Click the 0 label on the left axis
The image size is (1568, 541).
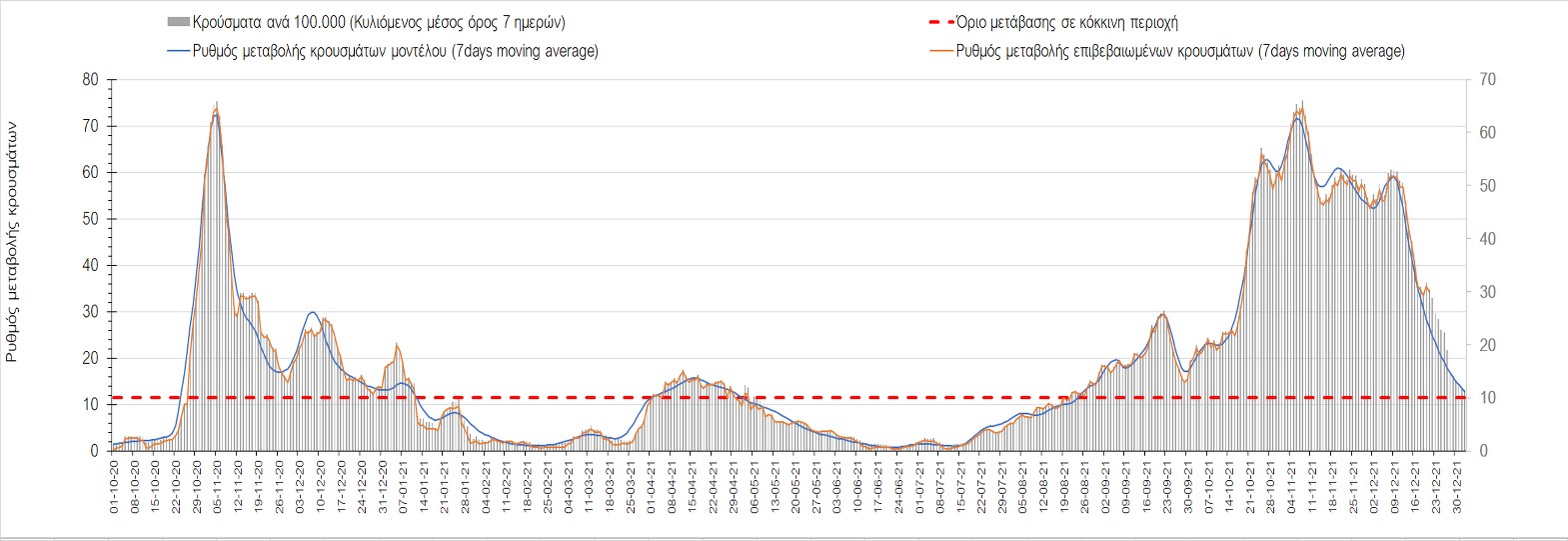pyautogui.click(x=95, y=451)
